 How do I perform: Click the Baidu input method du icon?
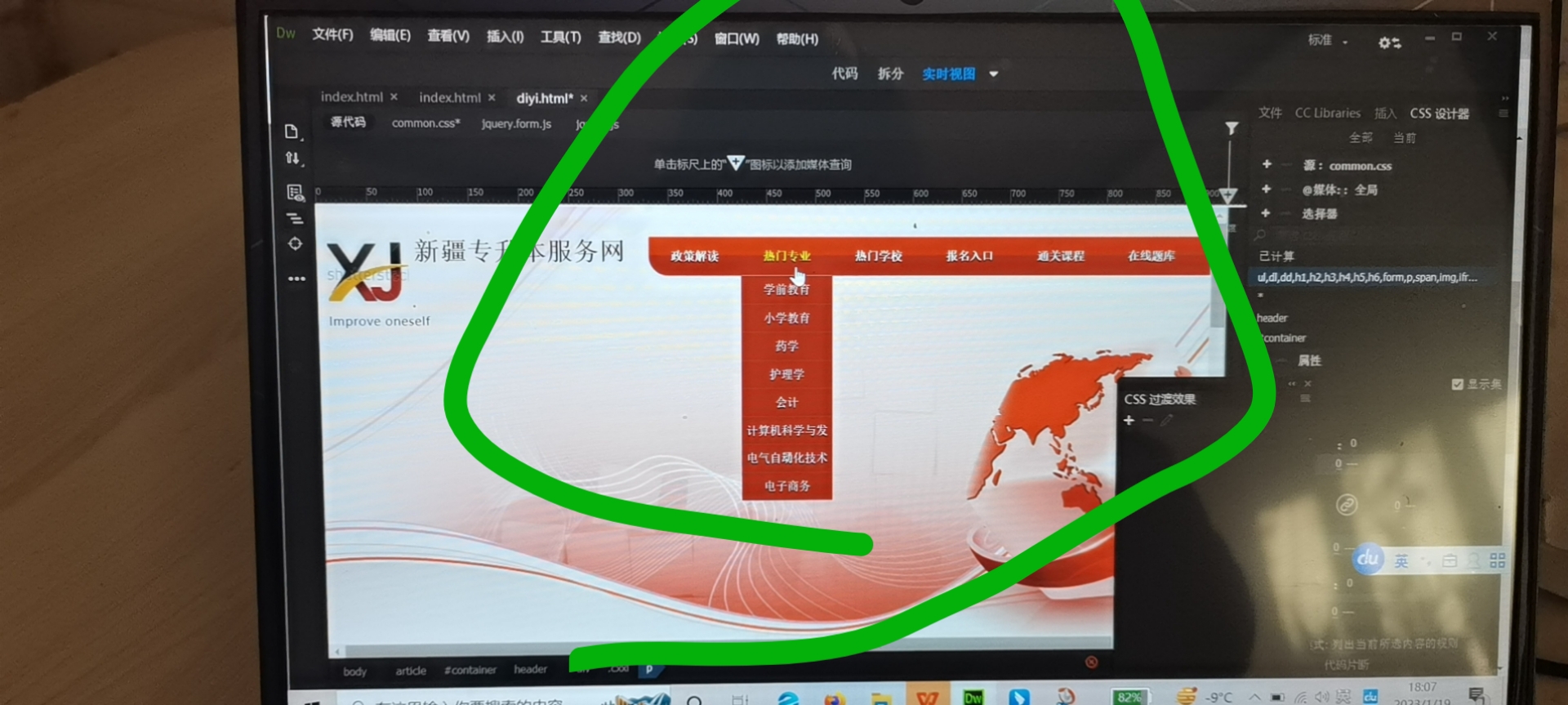tap(1368, 559)
